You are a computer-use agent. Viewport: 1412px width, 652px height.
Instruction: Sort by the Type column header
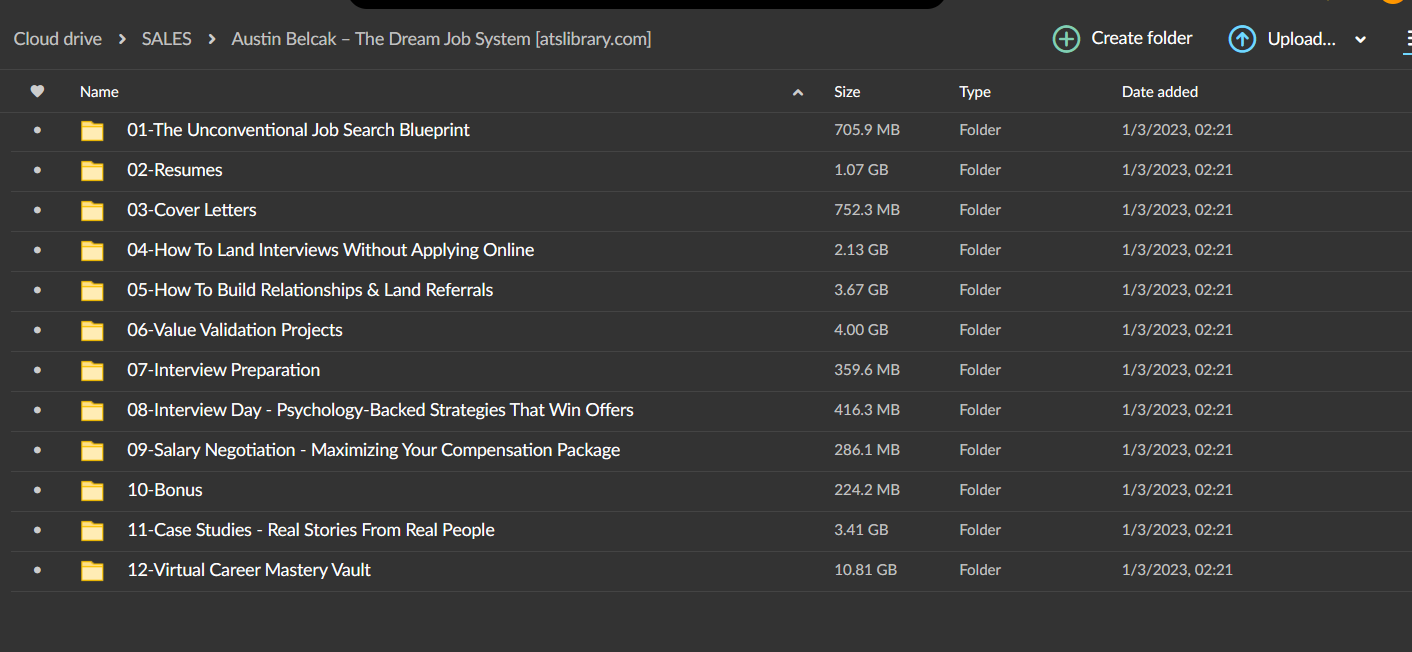[x=975, y=91]
